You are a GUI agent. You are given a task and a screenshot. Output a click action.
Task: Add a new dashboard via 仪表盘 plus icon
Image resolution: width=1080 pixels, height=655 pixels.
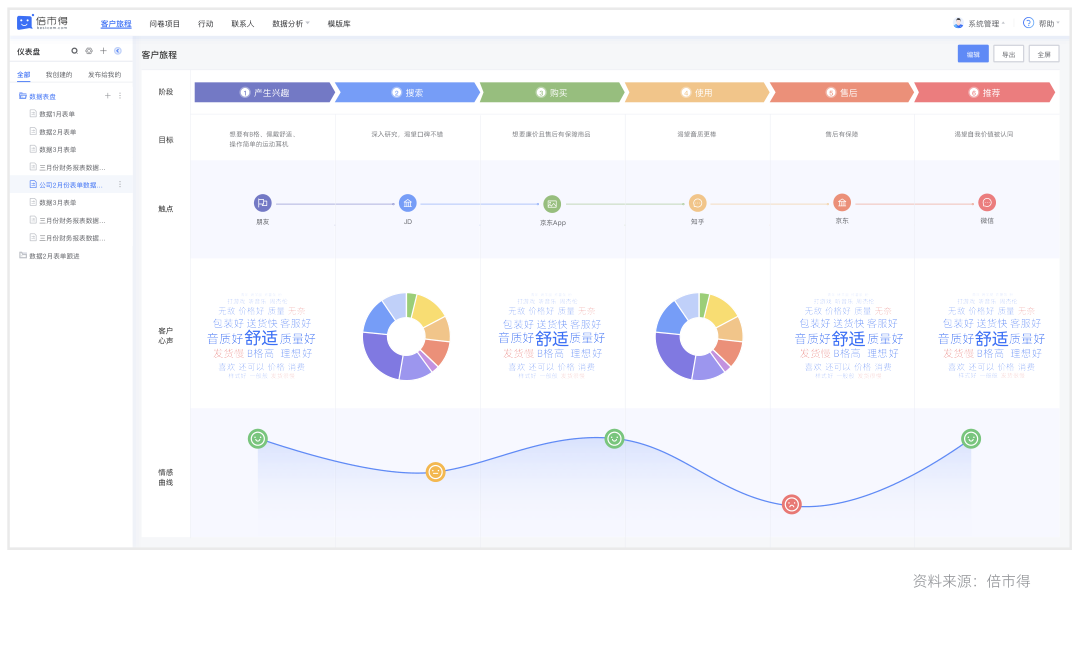pyautogui.click(x=103, y=51)
